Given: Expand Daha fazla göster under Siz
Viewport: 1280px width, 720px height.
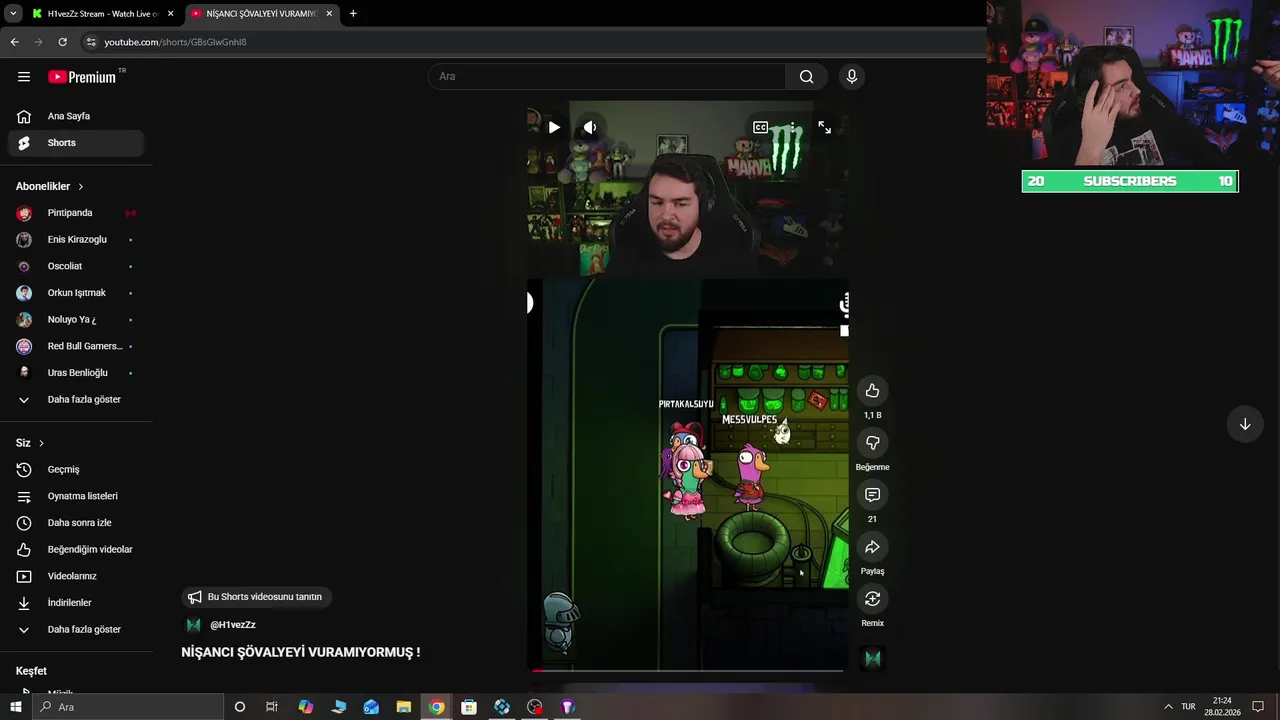Looking at the screenshot, I should 76,630.
